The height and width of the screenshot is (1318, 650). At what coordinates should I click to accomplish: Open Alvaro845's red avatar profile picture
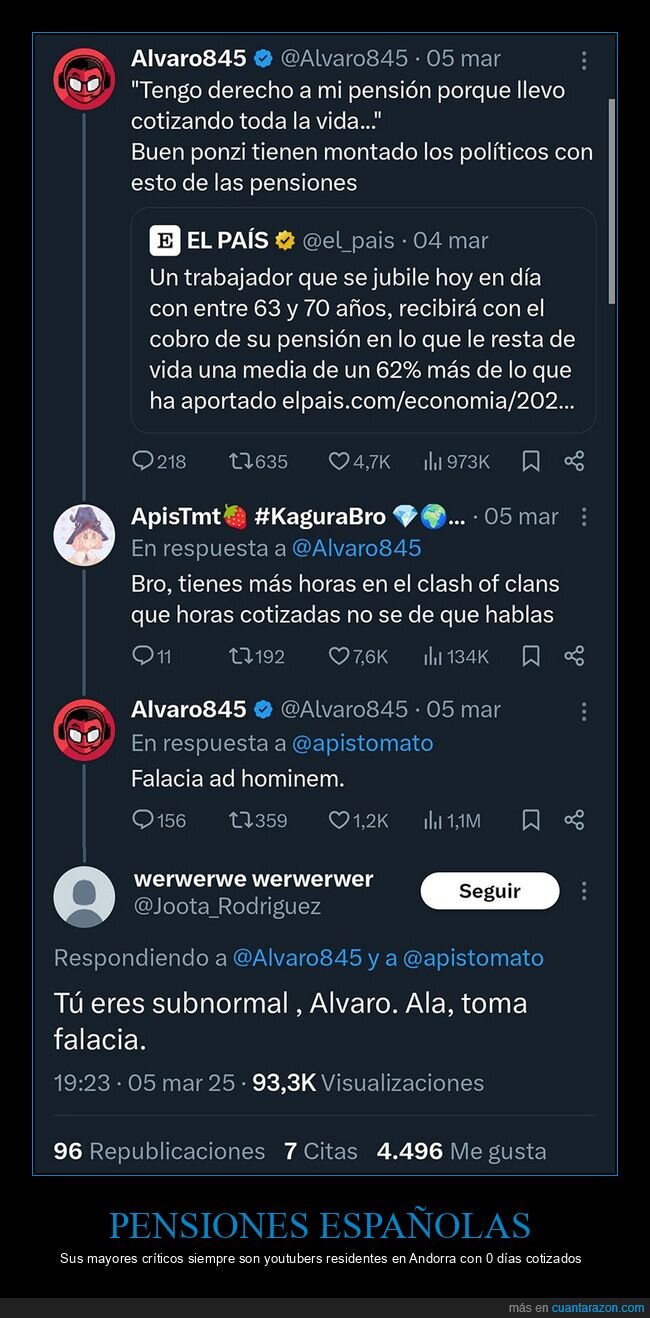click(84, 79)
